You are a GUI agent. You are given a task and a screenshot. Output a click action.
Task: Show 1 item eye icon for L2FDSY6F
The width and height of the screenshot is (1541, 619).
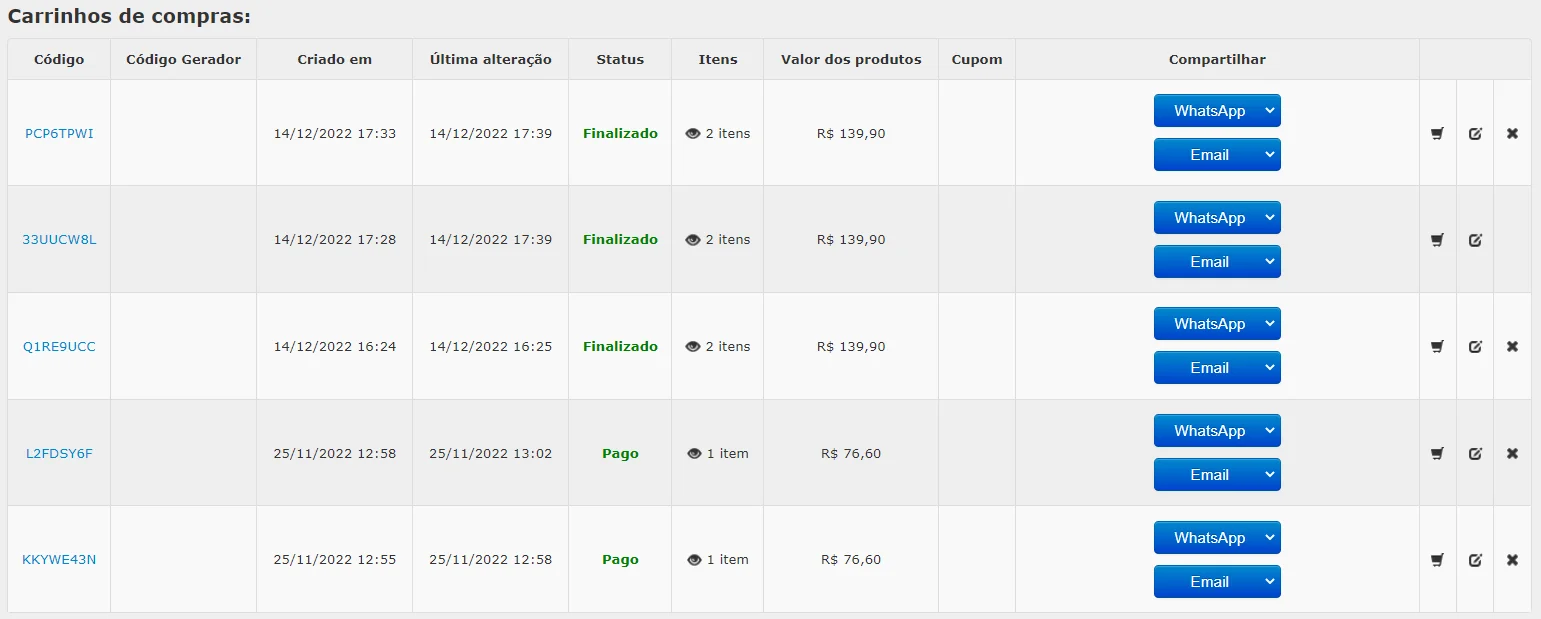[x=694, y=454]
